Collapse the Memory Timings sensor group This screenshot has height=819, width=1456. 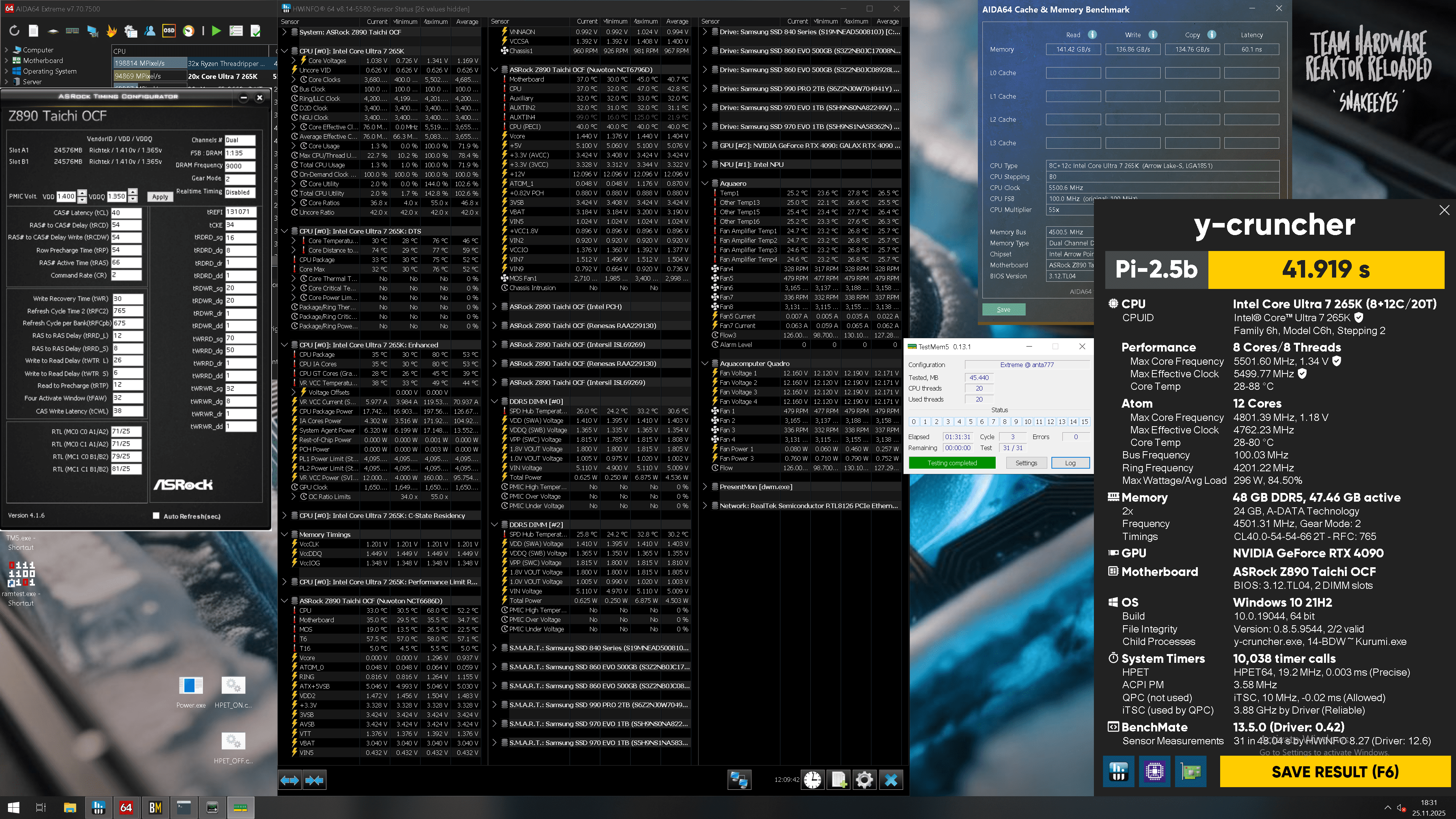(x=285, y=534)
